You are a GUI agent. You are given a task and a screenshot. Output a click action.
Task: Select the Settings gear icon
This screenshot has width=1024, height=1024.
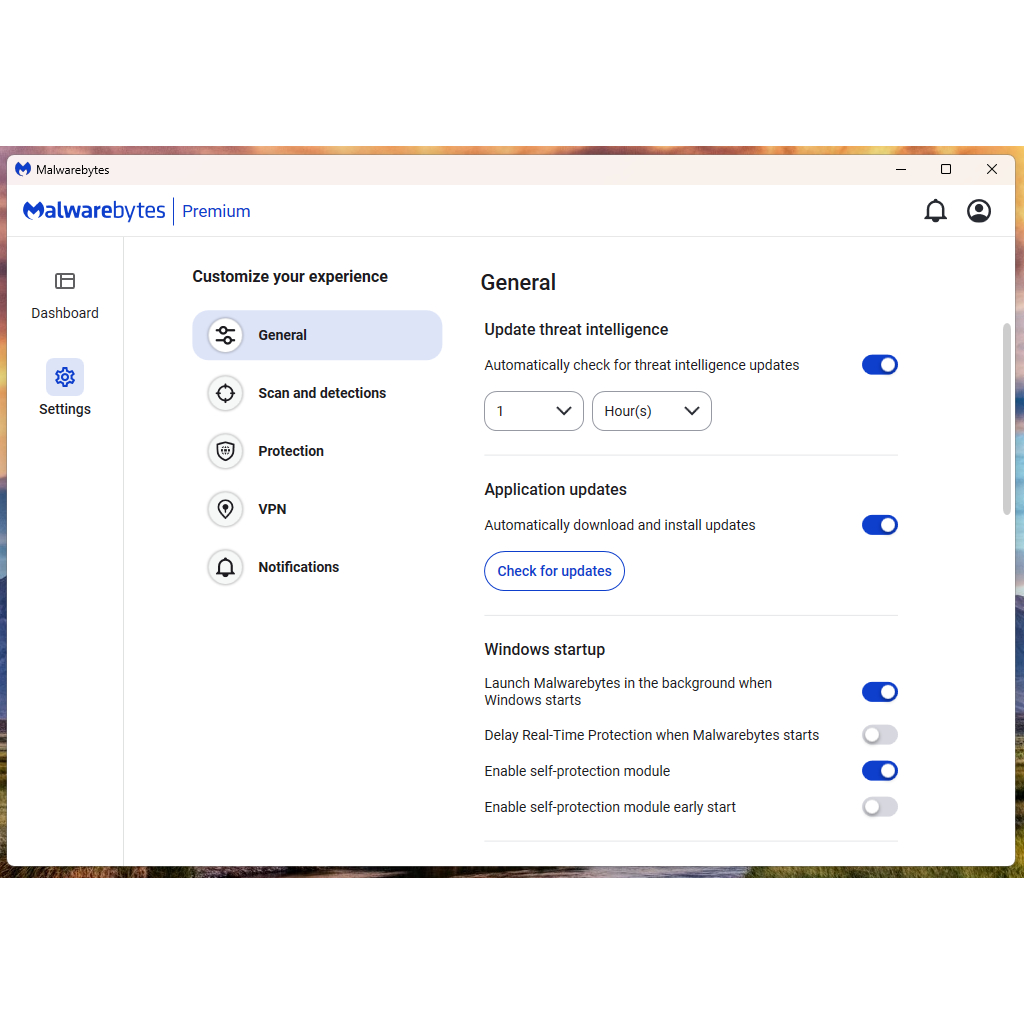point(65,377)
